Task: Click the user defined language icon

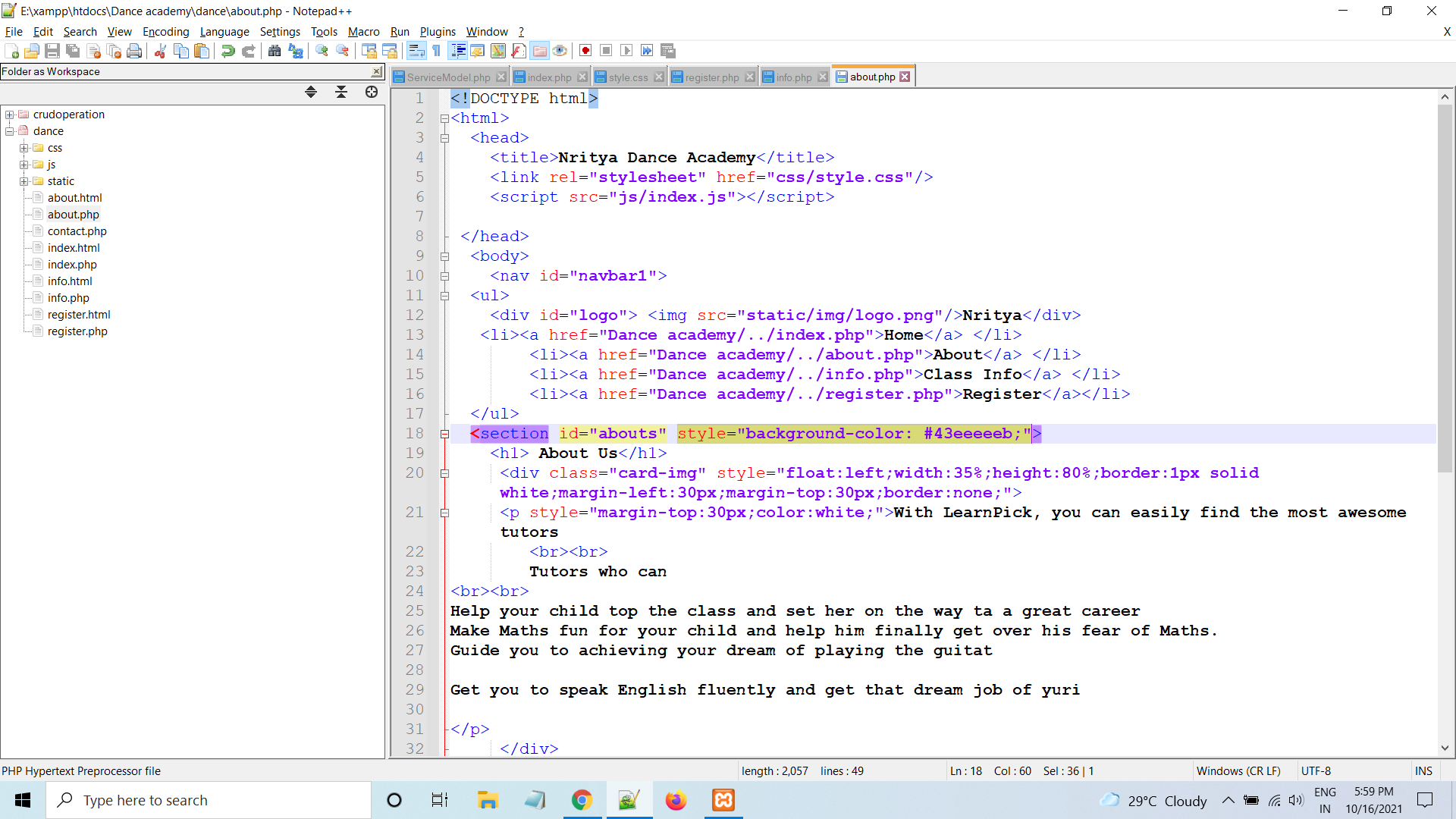Action: (478, 51)
